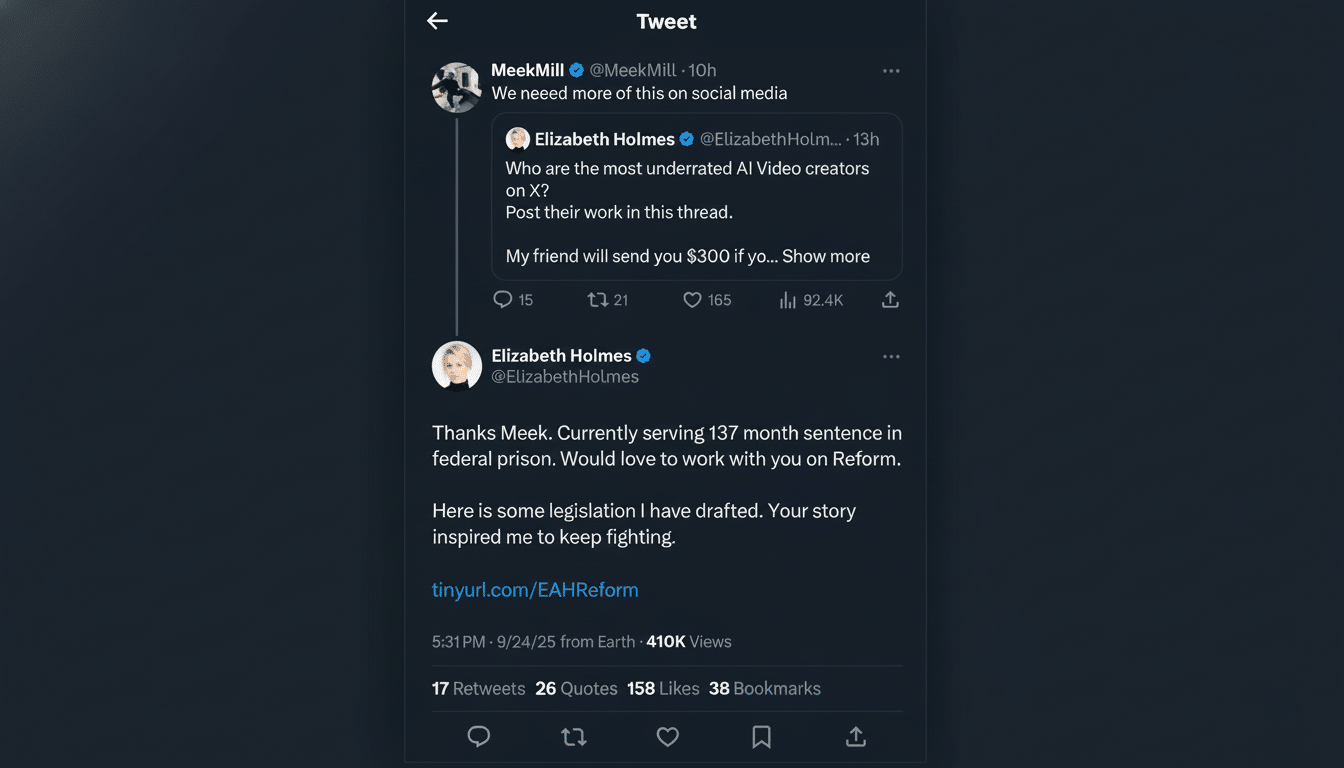Open tinyurl.com/EAHReform link

click(x=535, y=589)
